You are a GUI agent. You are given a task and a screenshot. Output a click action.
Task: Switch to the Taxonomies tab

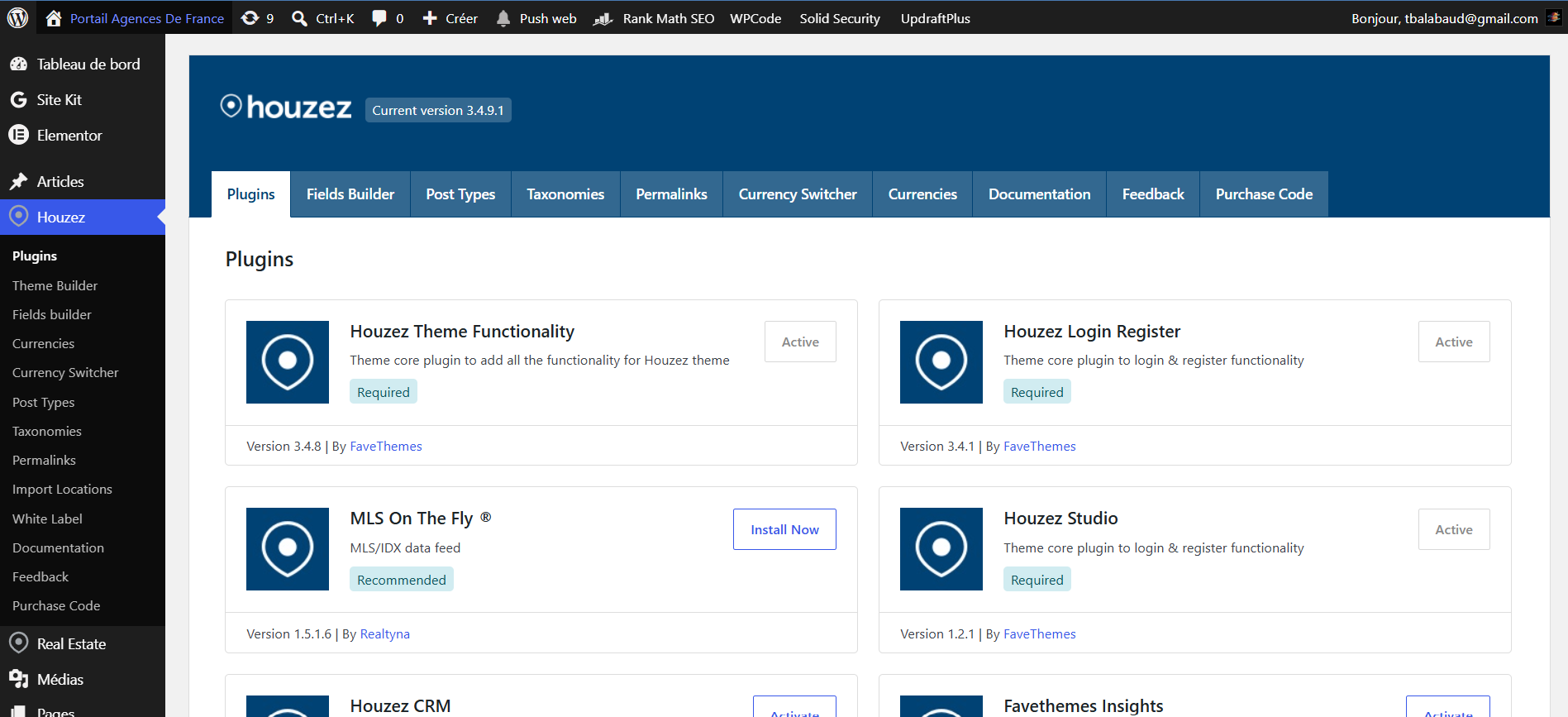[x=565, y=194]
